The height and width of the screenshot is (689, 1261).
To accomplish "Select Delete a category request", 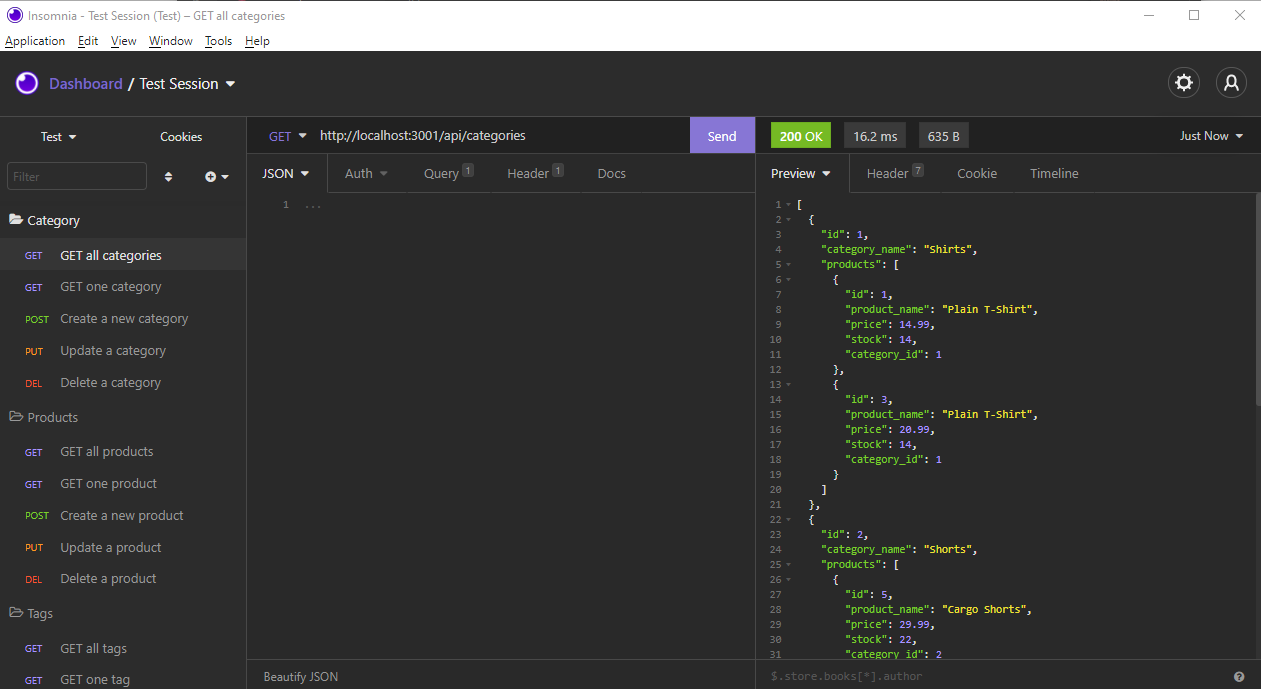I will pyautogui.click(x=123, y=383).
